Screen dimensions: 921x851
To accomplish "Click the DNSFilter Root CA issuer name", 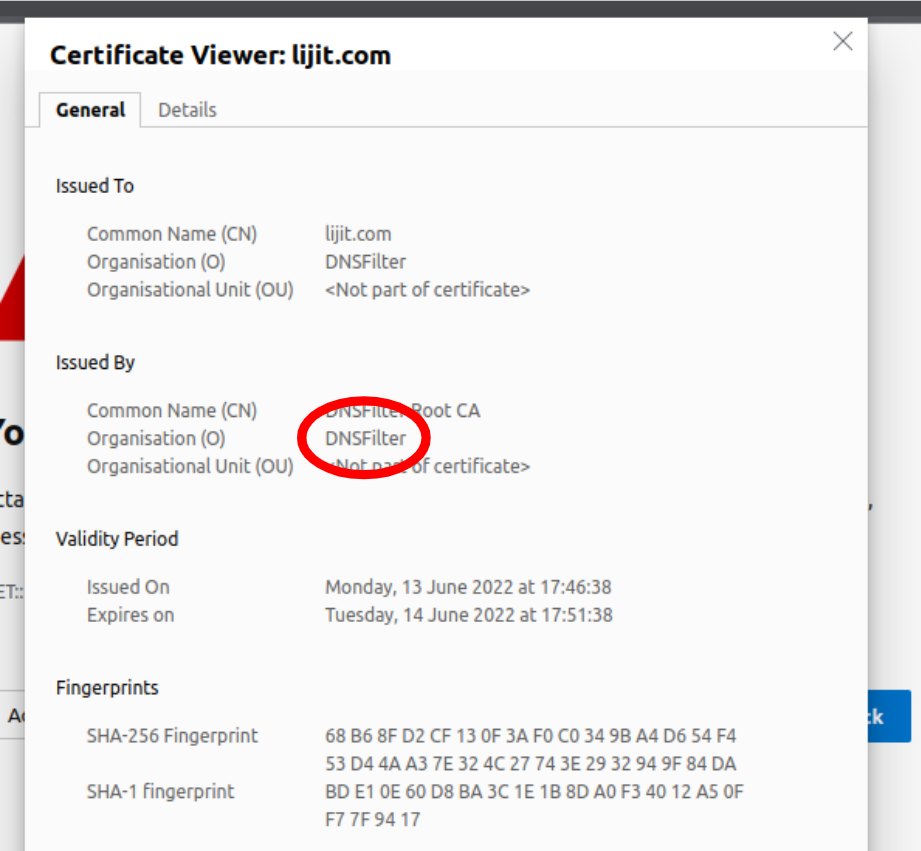I will click(x=402, y=410).
